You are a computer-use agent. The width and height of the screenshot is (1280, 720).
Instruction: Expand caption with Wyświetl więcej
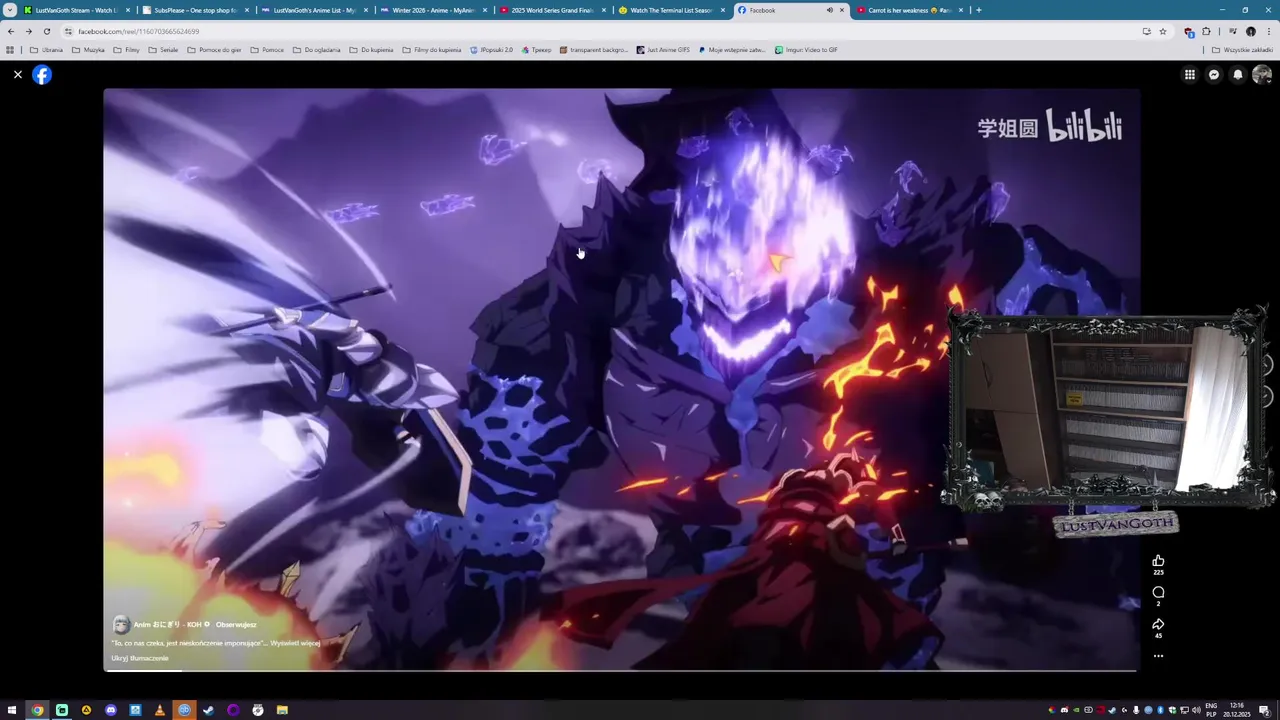tap(295, 643)
